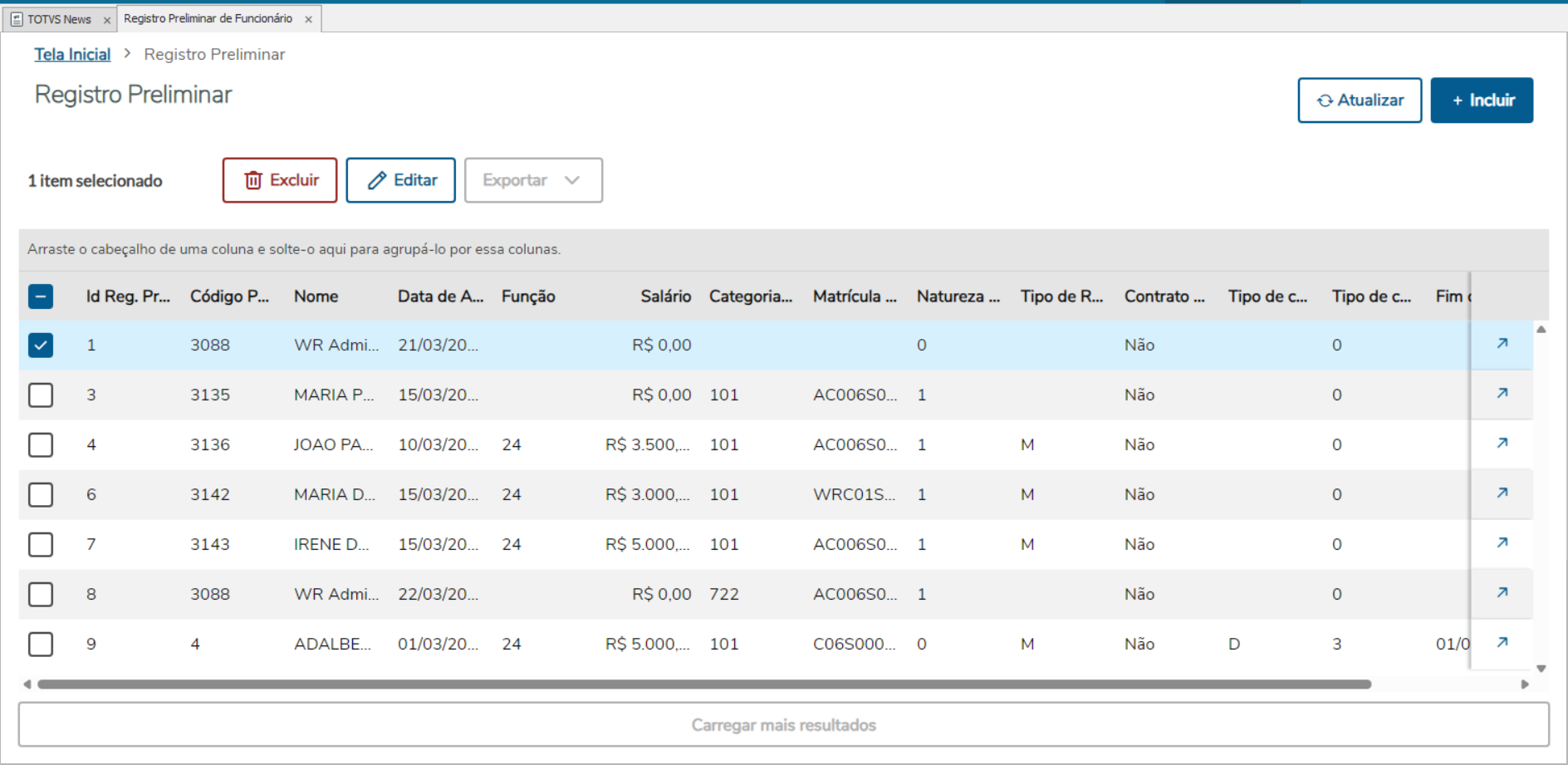
Task: Click the horizontal scrollbar left arrow
Action: pyautogui.click(x=27, y=684)
